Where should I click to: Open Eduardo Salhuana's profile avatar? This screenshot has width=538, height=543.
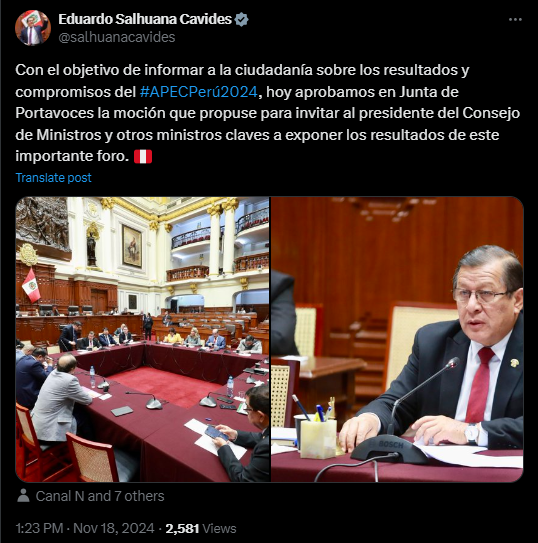point(33,28)
